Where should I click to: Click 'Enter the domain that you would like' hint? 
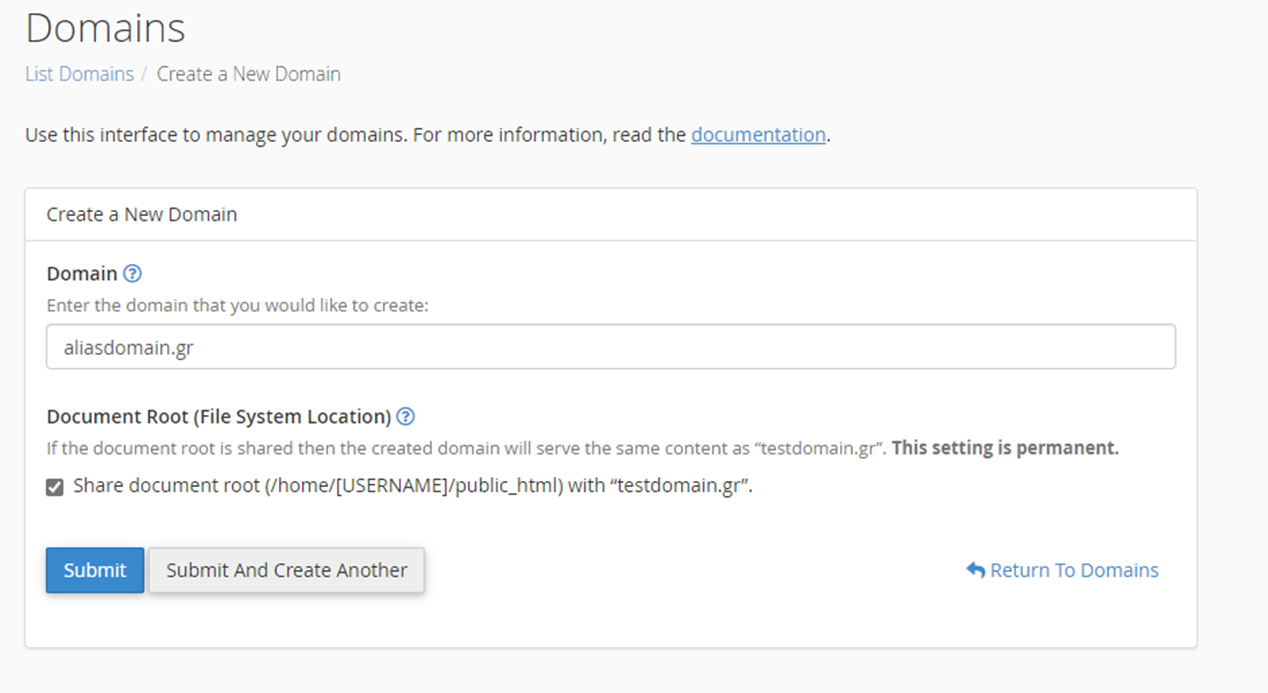237,305
